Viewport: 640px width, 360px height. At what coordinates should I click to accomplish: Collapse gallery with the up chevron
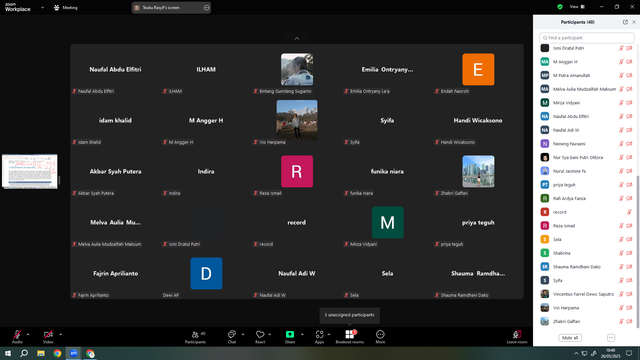click(x=297, y=38)
